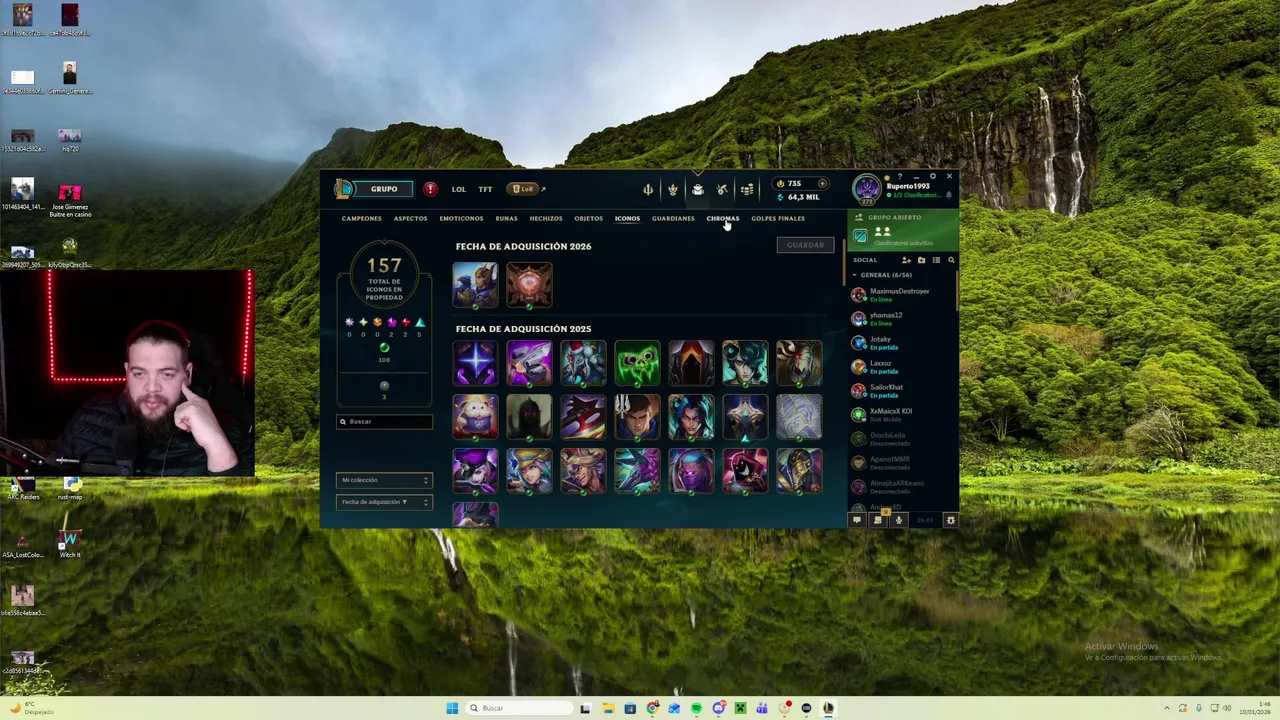
Task: Open the missions icon with badge
Action: click(878, 519)
